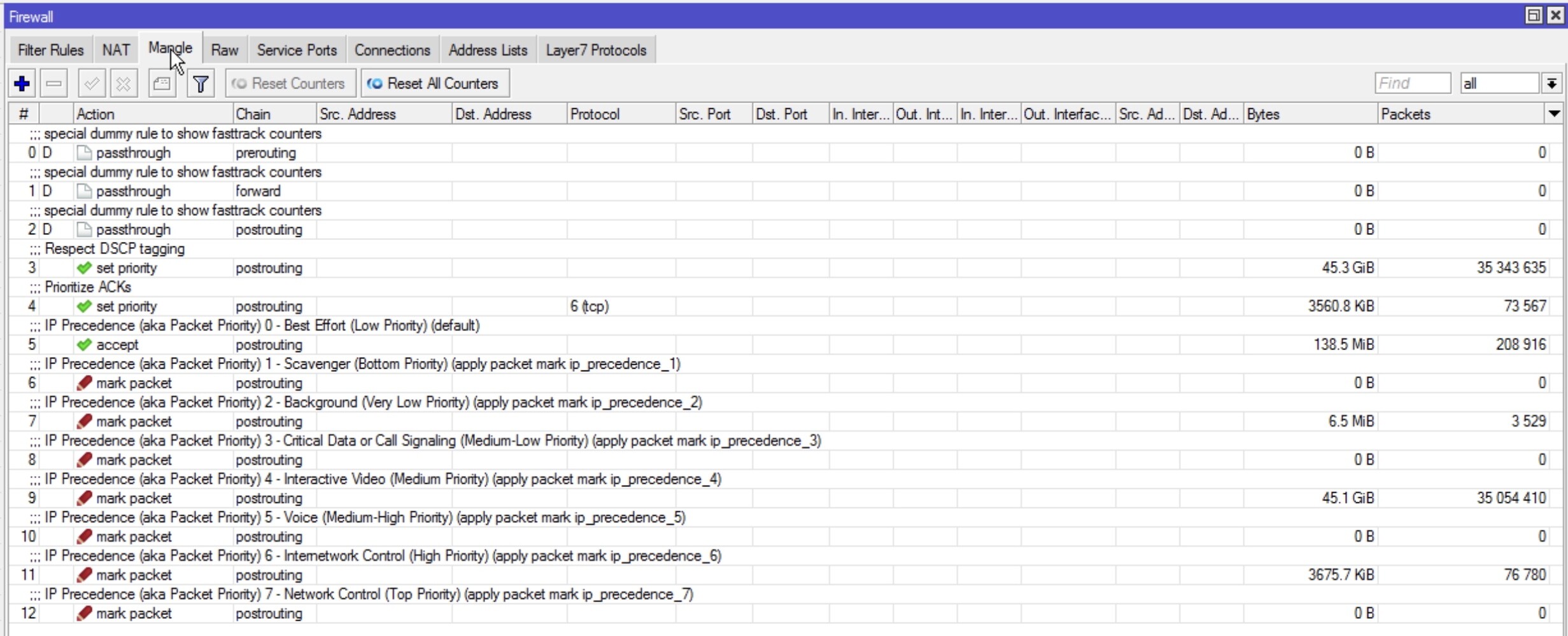Screen dimensions: 1568x636
Task: Open the filter funnel icon
Action: coord(201,83)
